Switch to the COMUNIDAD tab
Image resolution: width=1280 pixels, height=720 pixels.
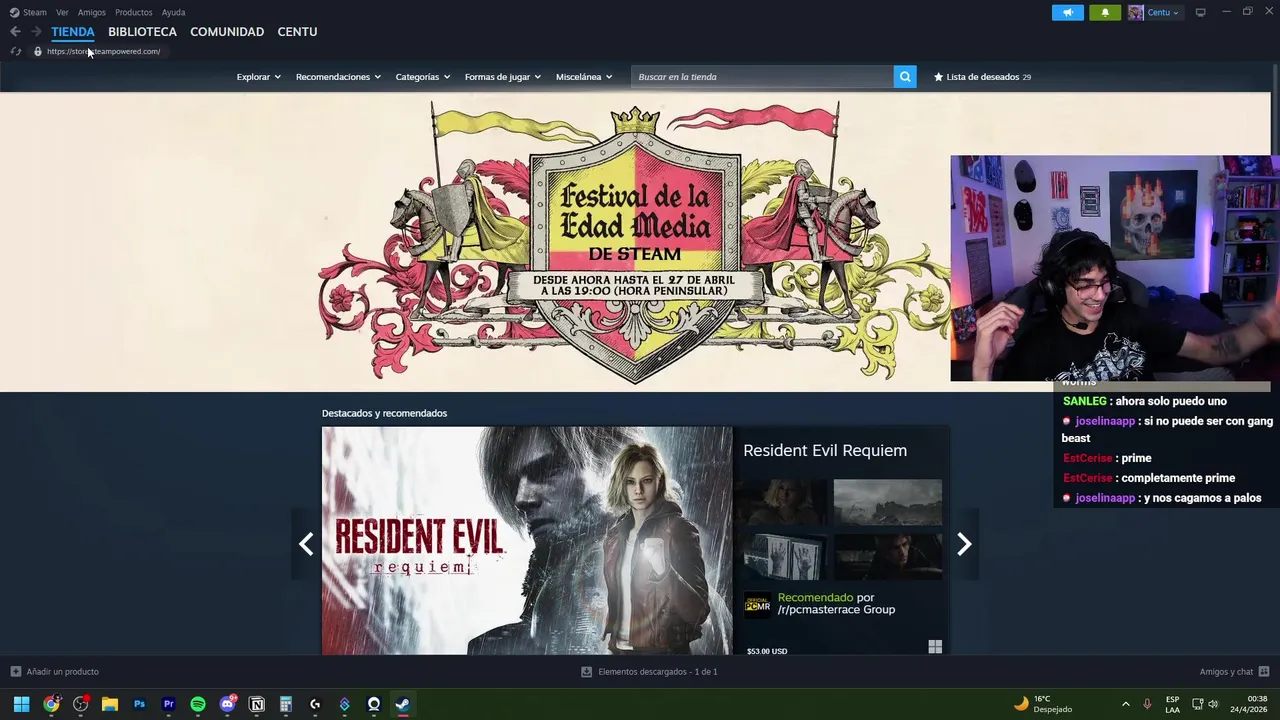(227, 32)
